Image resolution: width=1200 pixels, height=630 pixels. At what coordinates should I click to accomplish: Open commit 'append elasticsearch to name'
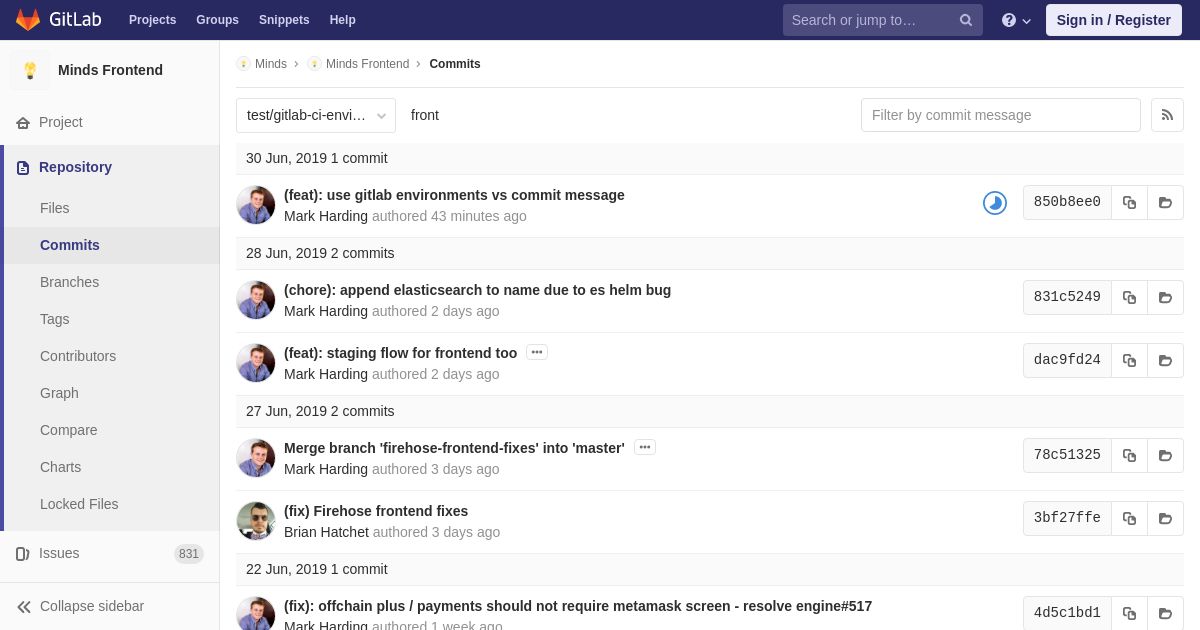coord(477,290)
